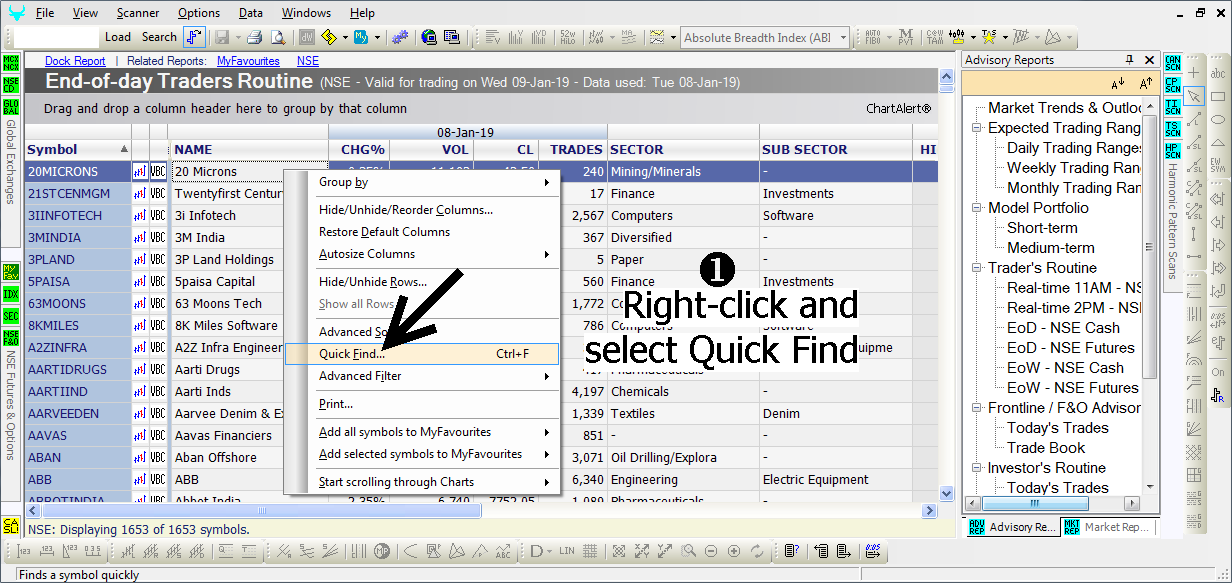
Task: Click the CAN SCN side tab icon
Action: coord(1173,63)
